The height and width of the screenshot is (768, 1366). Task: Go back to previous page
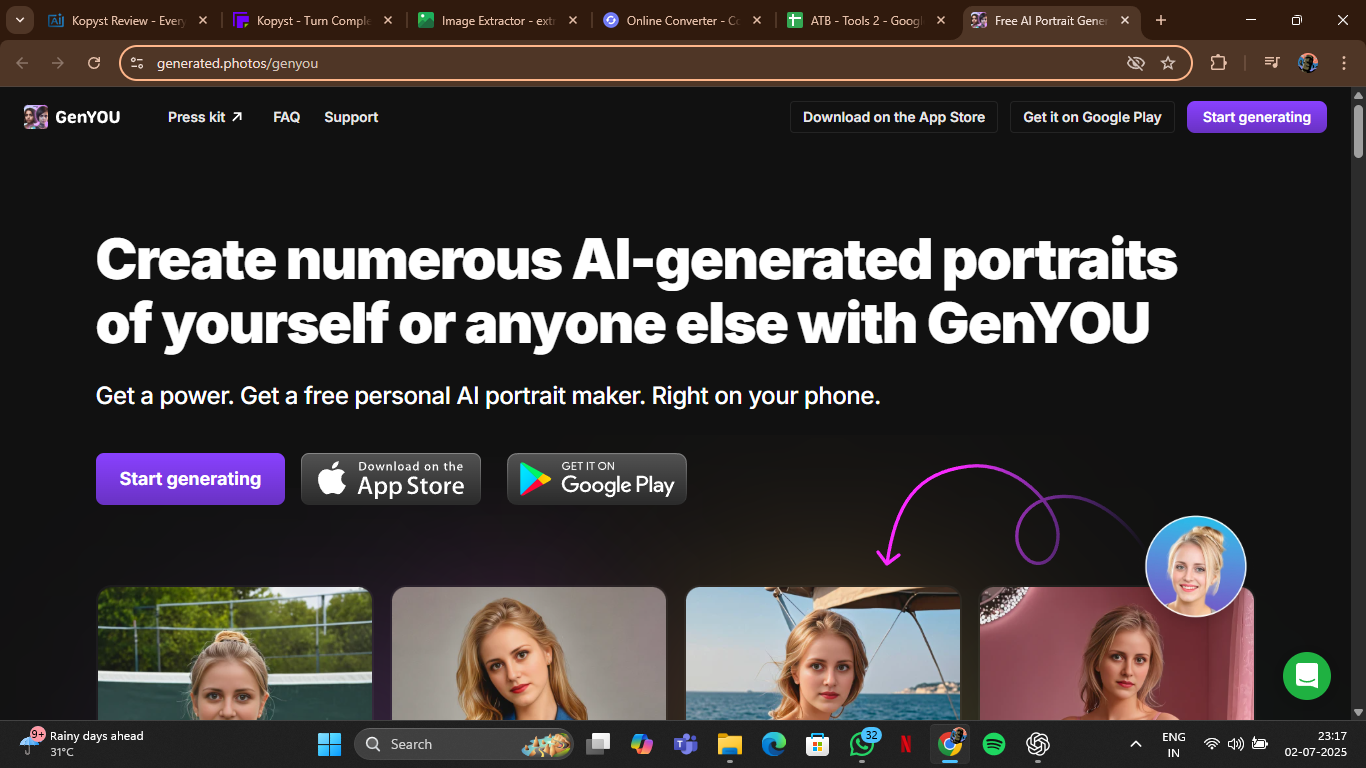pyautogui.click(x=22, y=63)
